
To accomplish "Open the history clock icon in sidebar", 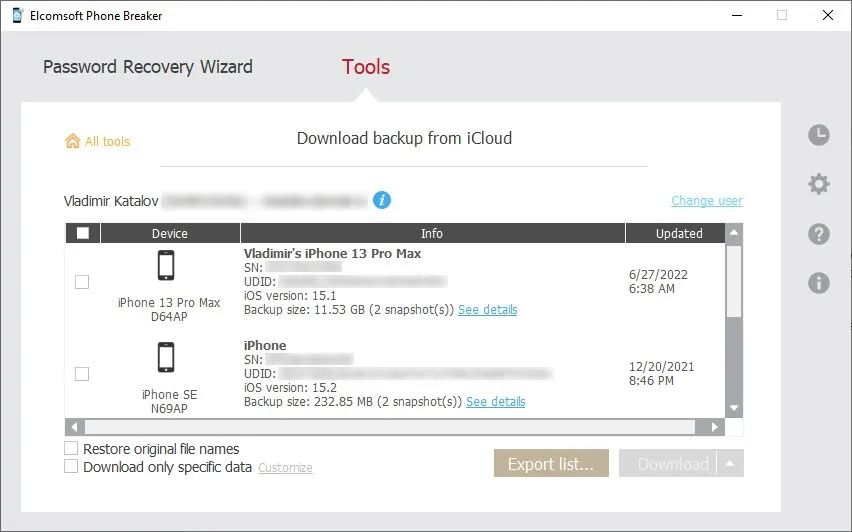I will click(818, 135).
